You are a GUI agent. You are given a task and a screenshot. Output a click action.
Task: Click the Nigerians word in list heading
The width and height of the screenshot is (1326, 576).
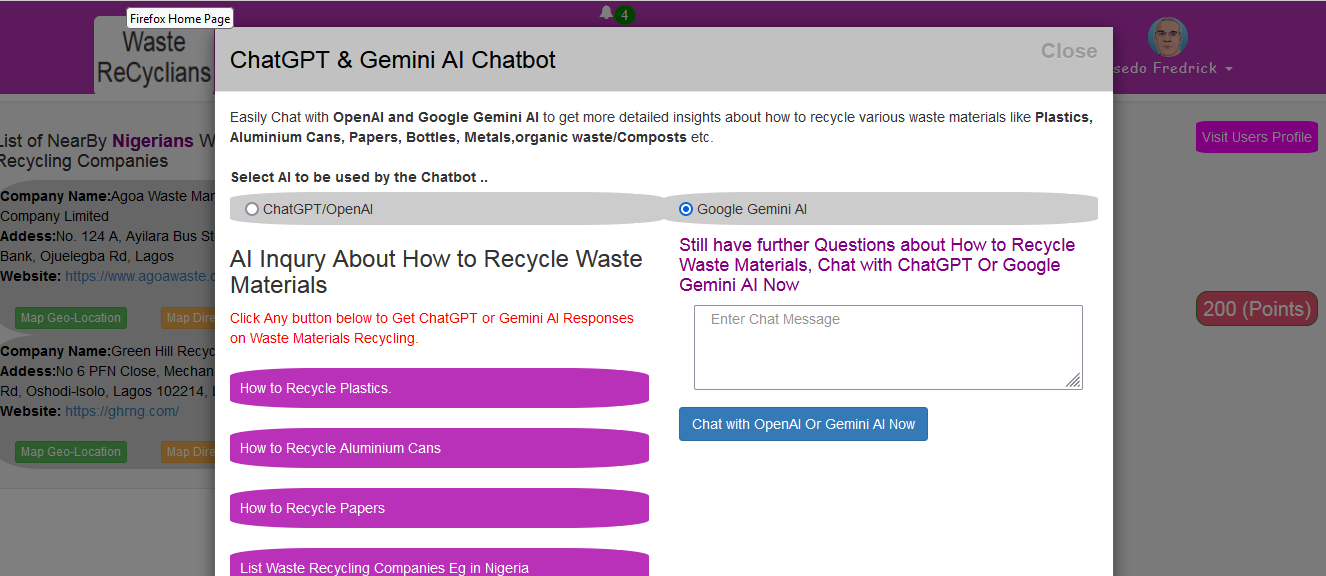point(152,141)
